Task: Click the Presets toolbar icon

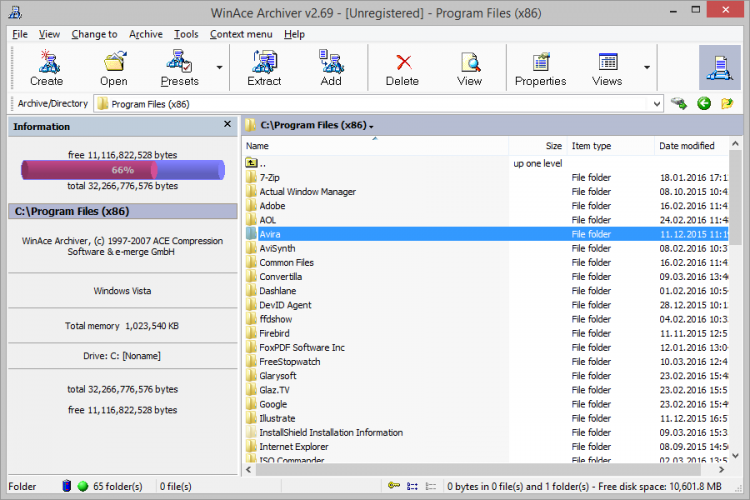Action: (179, 67)
